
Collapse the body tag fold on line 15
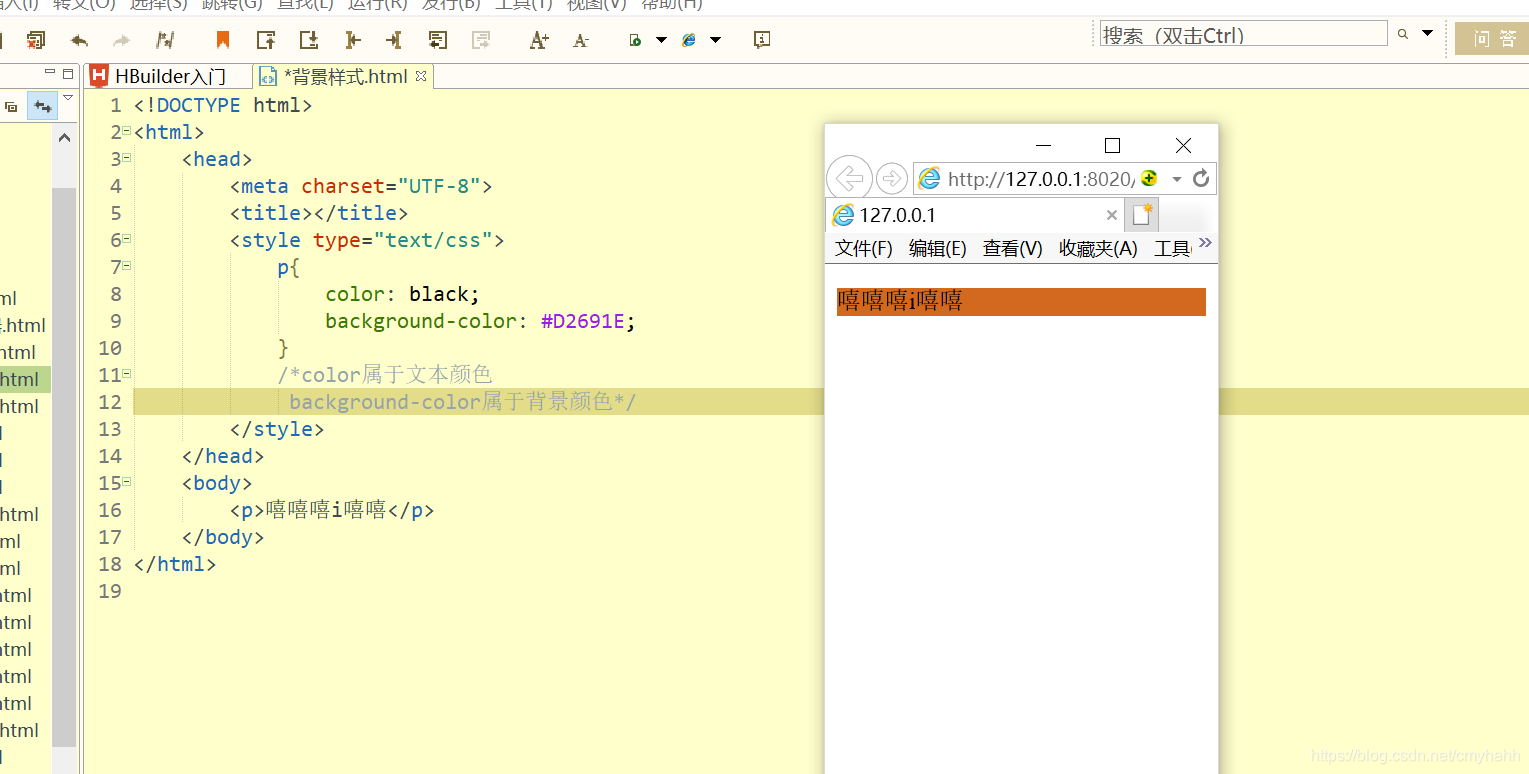pos(127,482)
